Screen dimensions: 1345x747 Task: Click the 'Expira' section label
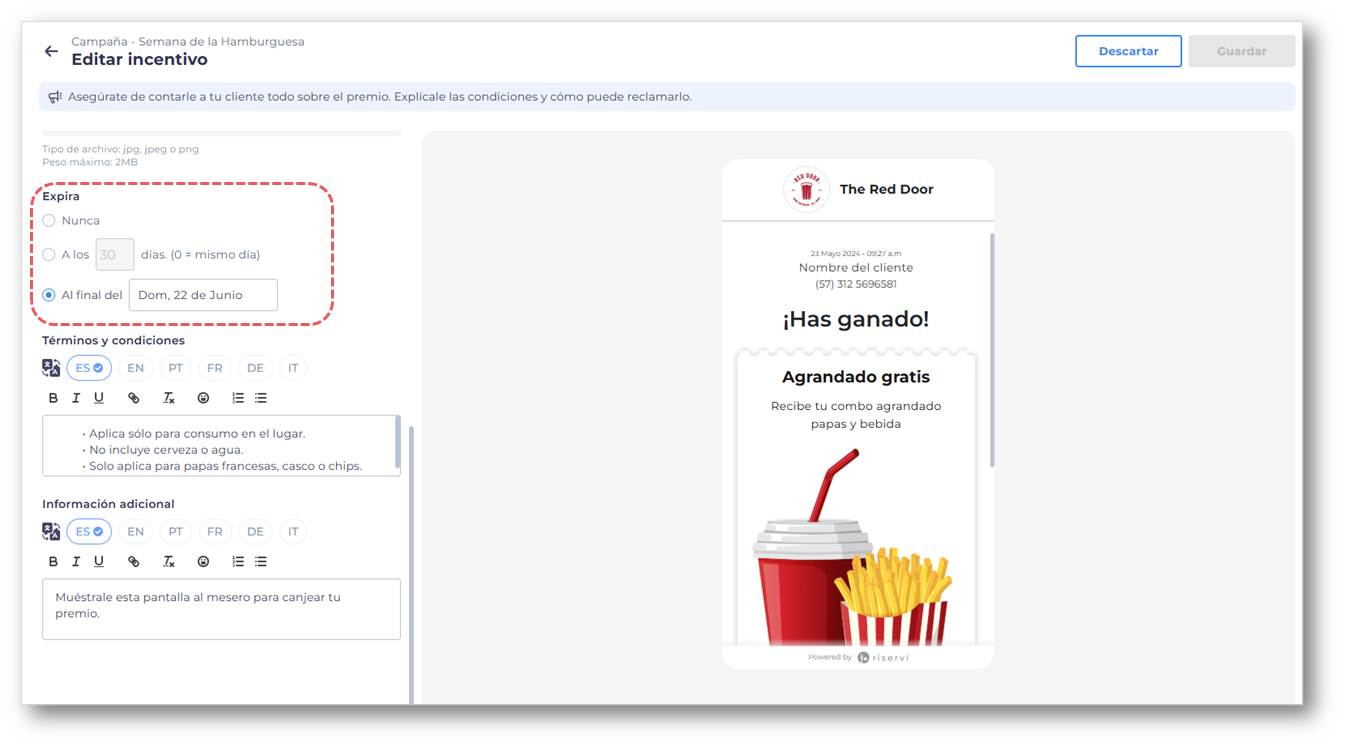(61, 197)
